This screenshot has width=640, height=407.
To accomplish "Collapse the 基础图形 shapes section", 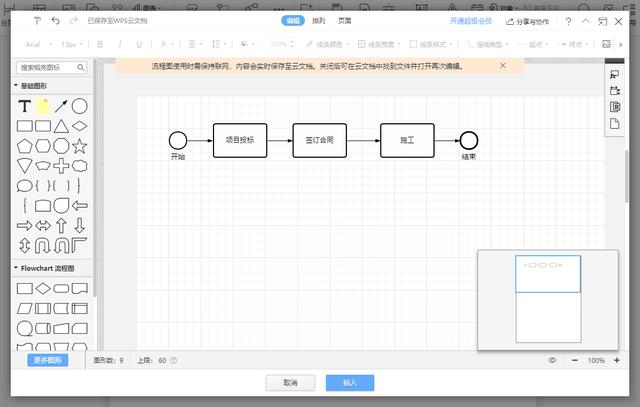I will click(16, 86).
